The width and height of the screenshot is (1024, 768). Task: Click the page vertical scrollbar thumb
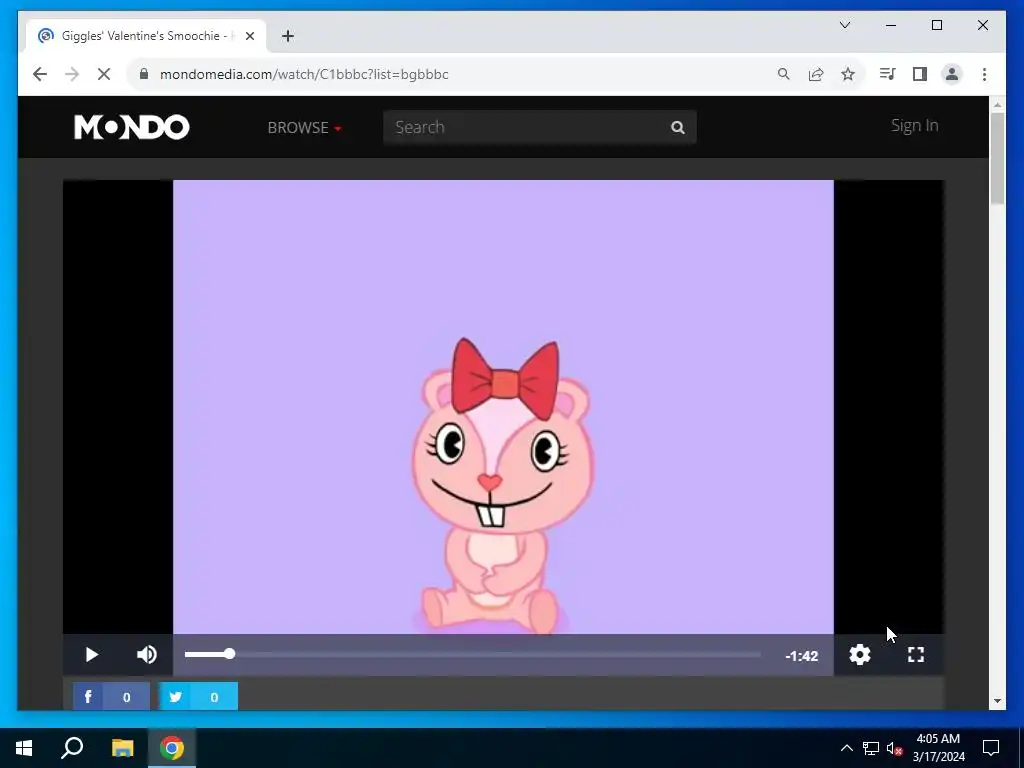point(997,158)
